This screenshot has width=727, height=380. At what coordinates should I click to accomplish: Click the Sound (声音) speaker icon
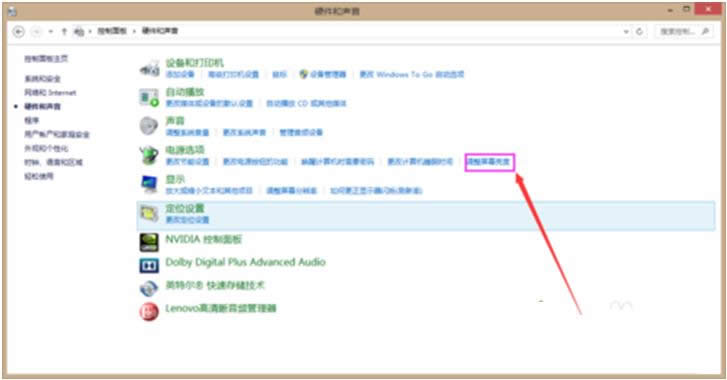149,126
